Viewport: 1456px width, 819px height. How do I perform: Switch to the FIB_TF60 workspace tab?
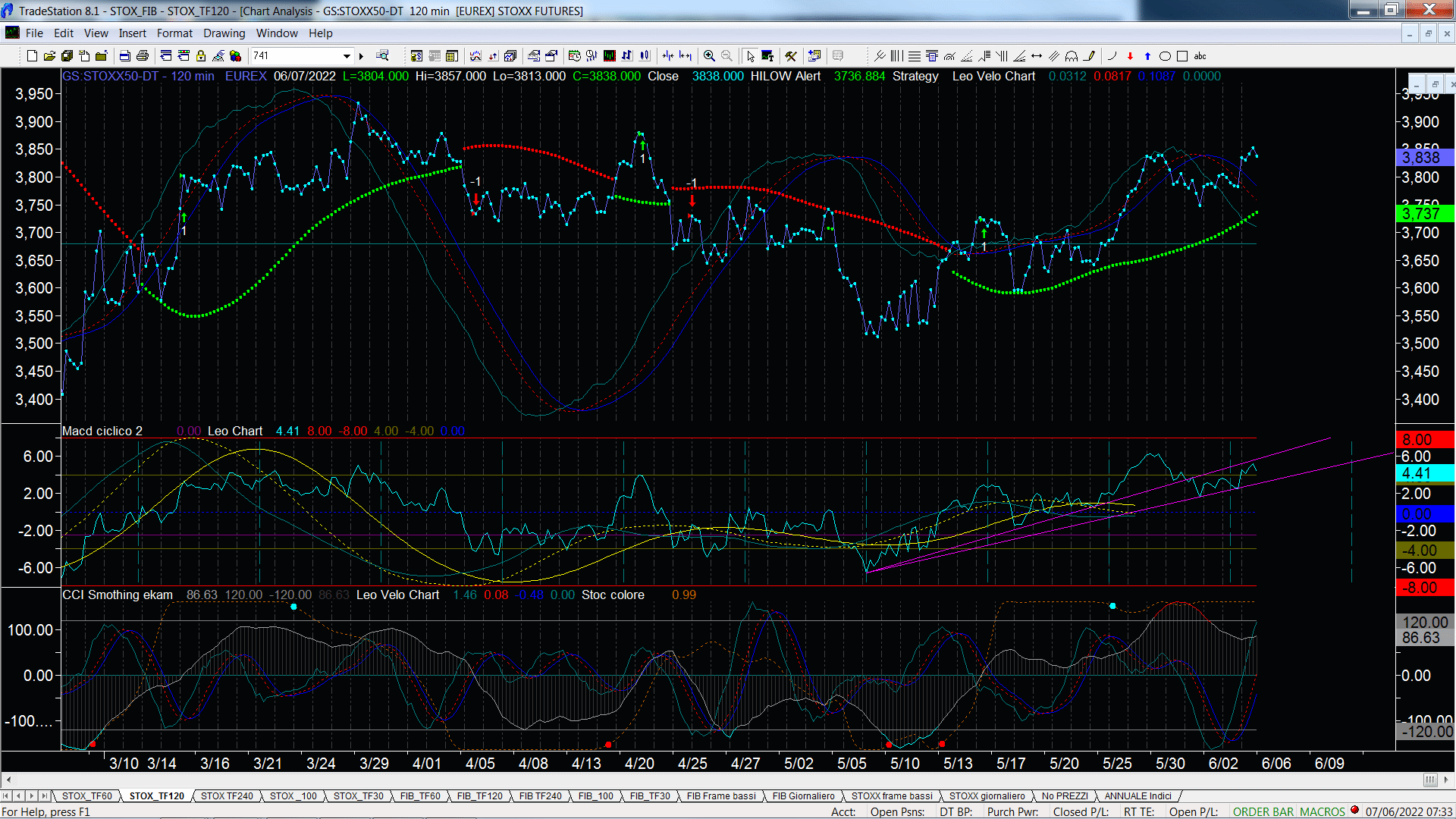point(420,796)
